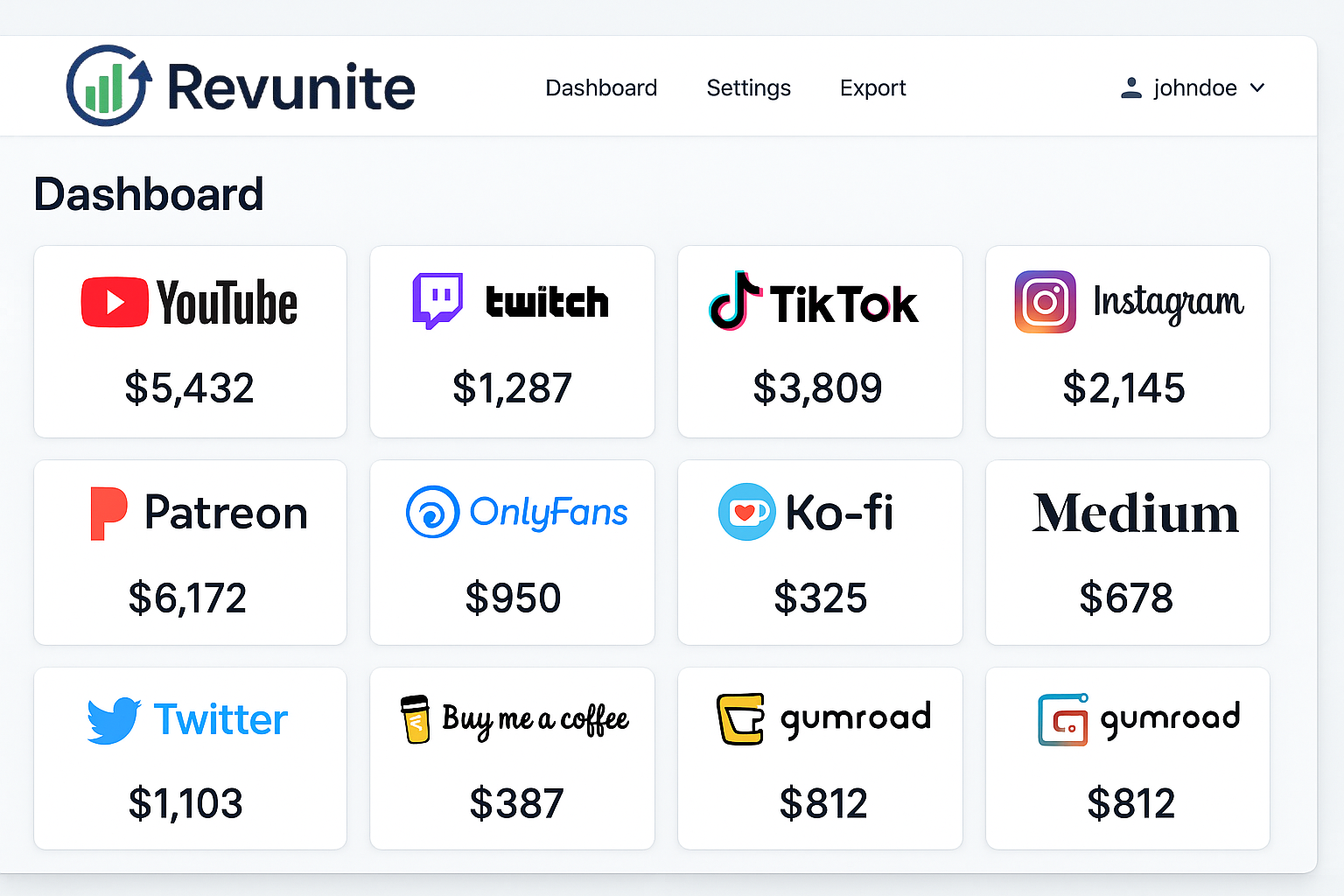Click the Revunite logo icon

coord(108,86)
